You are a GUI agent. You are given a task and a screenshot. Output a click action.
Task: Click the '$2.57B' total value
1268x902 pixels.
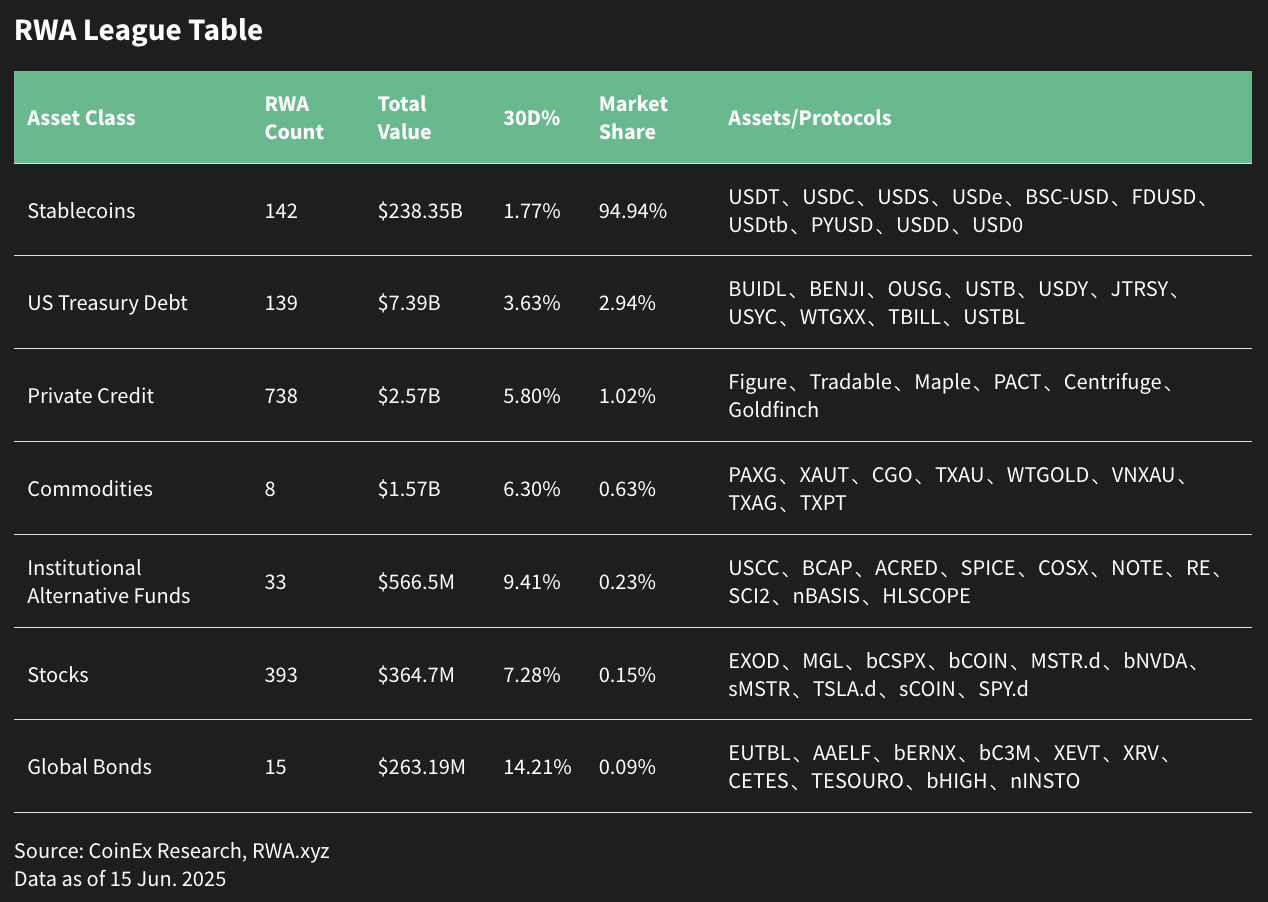[x=409, y=396]
